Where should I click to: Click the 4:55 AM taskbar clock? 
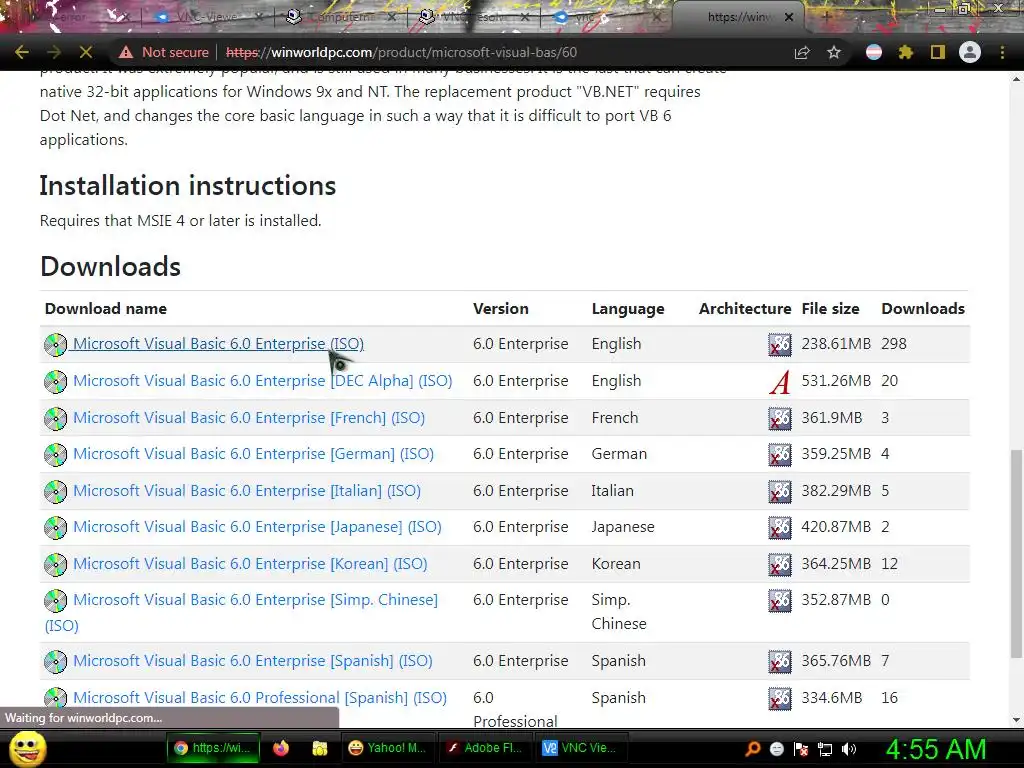click(x=936, y=749)
